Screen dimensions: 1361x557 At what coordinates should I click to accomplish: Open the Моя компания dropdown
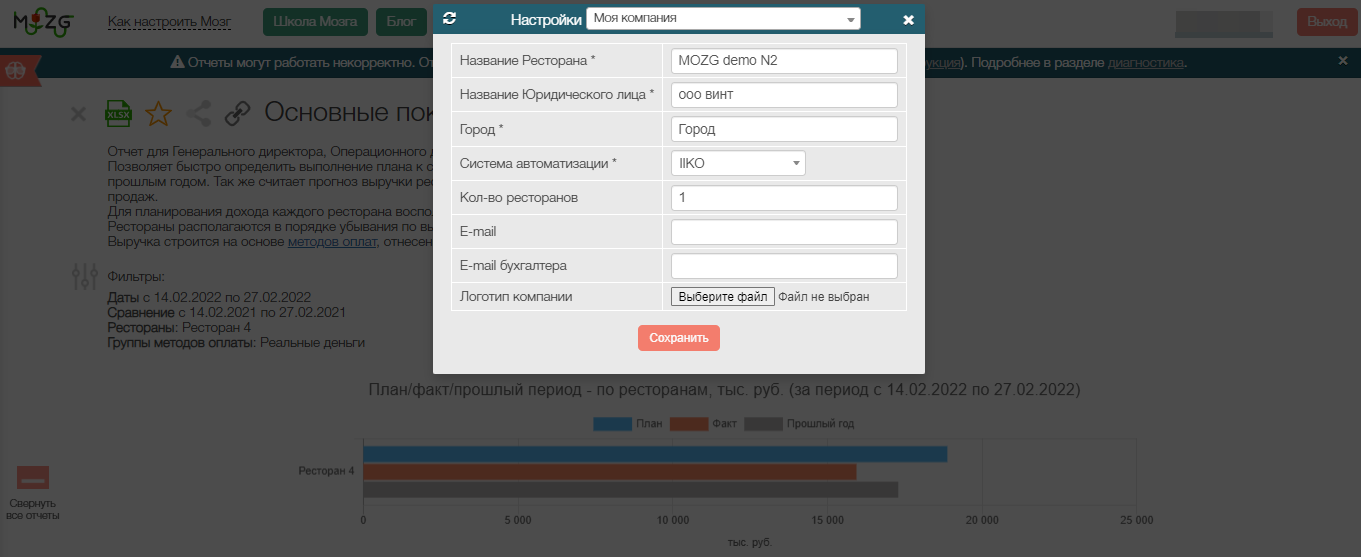click(723, 18)
